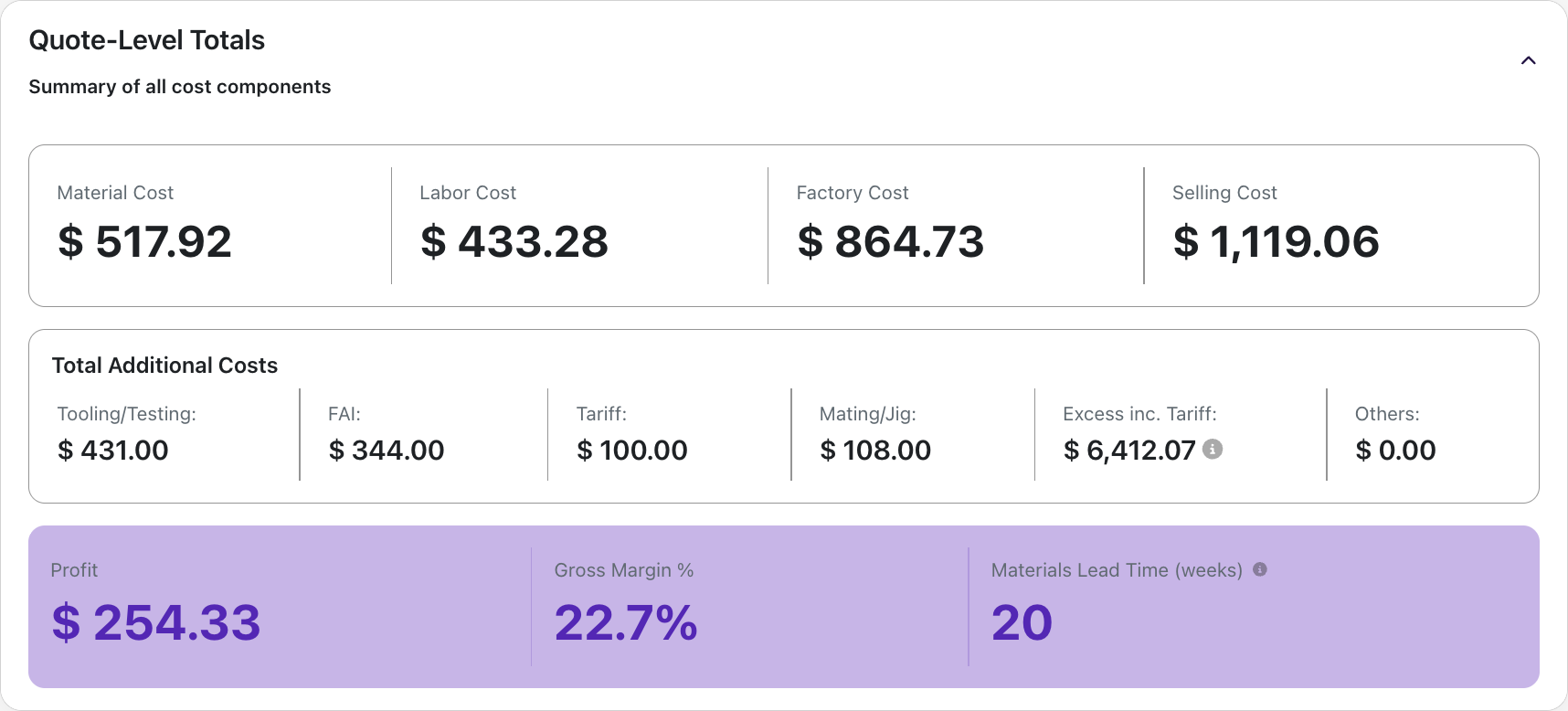Click the Material Cost label
Image resolution: width=1568 pixels, height=711 pixels.
click(x=115, y=193)
